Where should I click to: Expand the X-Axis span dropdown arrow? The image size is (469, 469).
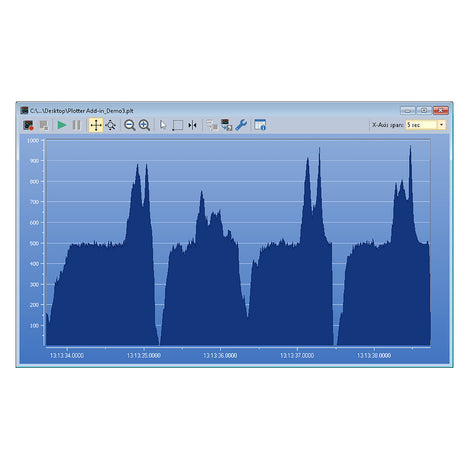point(441,125)
